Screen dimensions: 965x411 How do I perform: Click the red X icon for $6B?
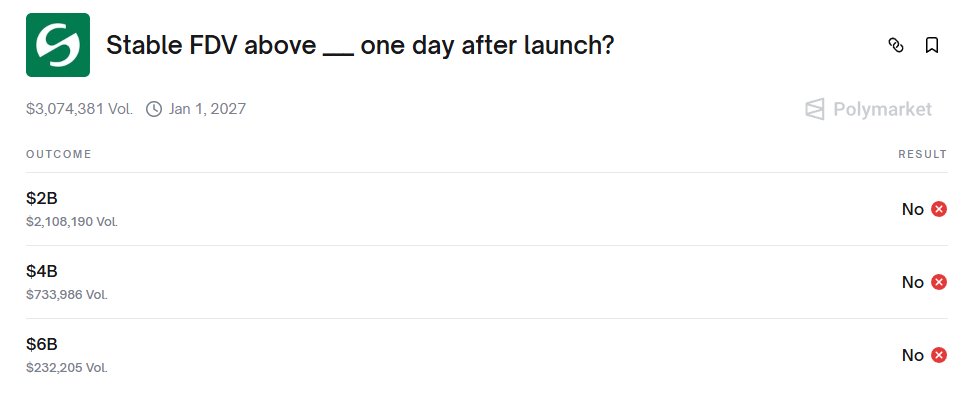[x=939, y=355]
